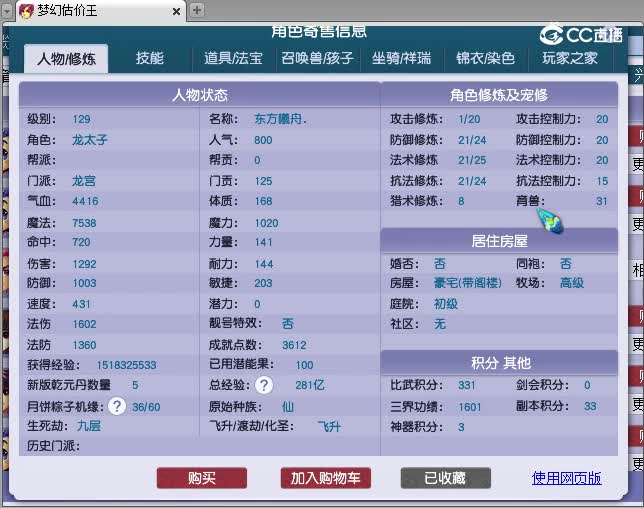This screenshot has height=508, width=644.
Task: Click the 法伤 value 1602
Action: click(x=84, y=324)
